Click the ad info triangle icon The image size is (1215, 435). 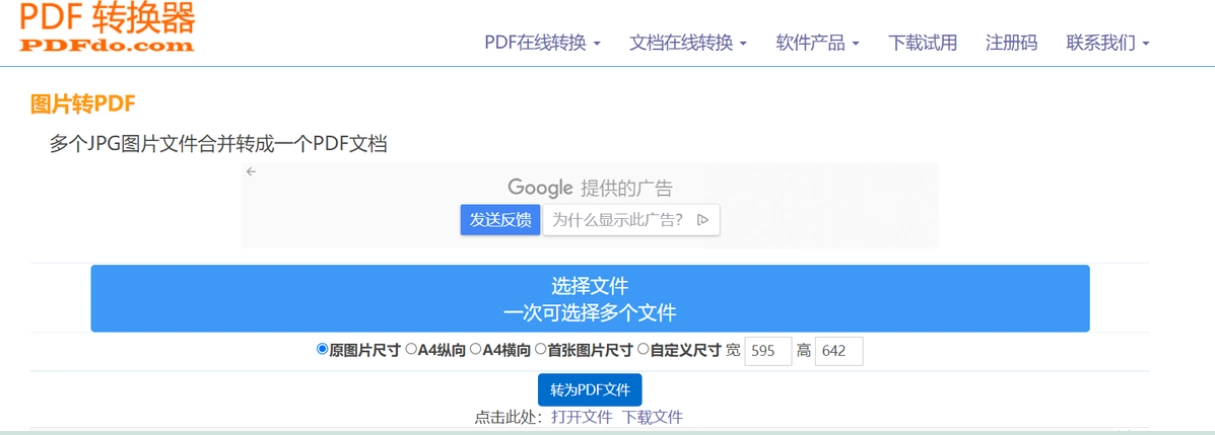(x=703, y=220)
